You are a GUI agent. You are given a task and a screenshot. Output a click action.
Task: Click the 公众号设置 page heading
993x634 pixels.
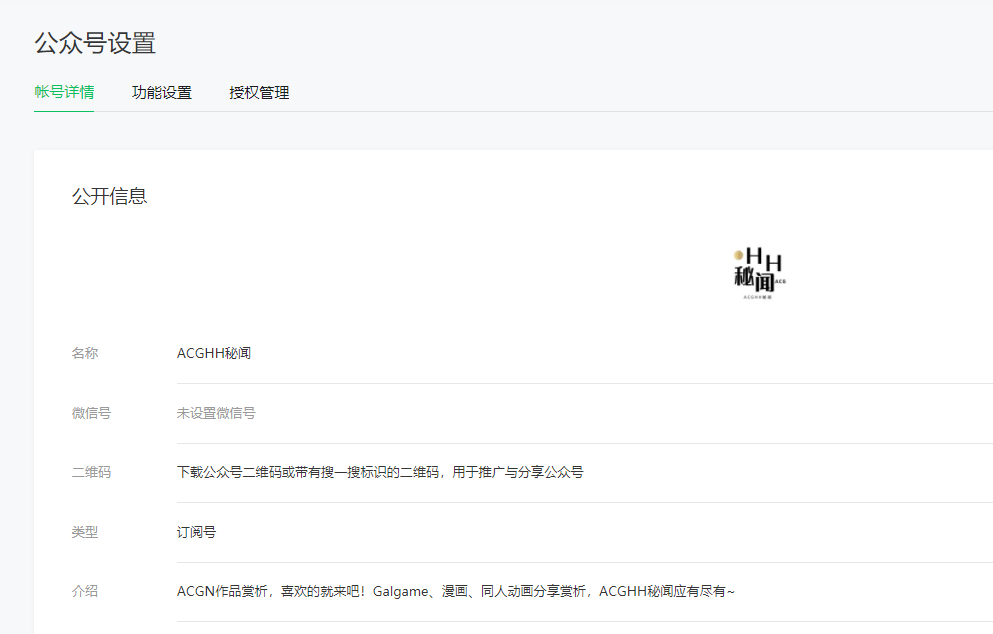tap(95, 43)
